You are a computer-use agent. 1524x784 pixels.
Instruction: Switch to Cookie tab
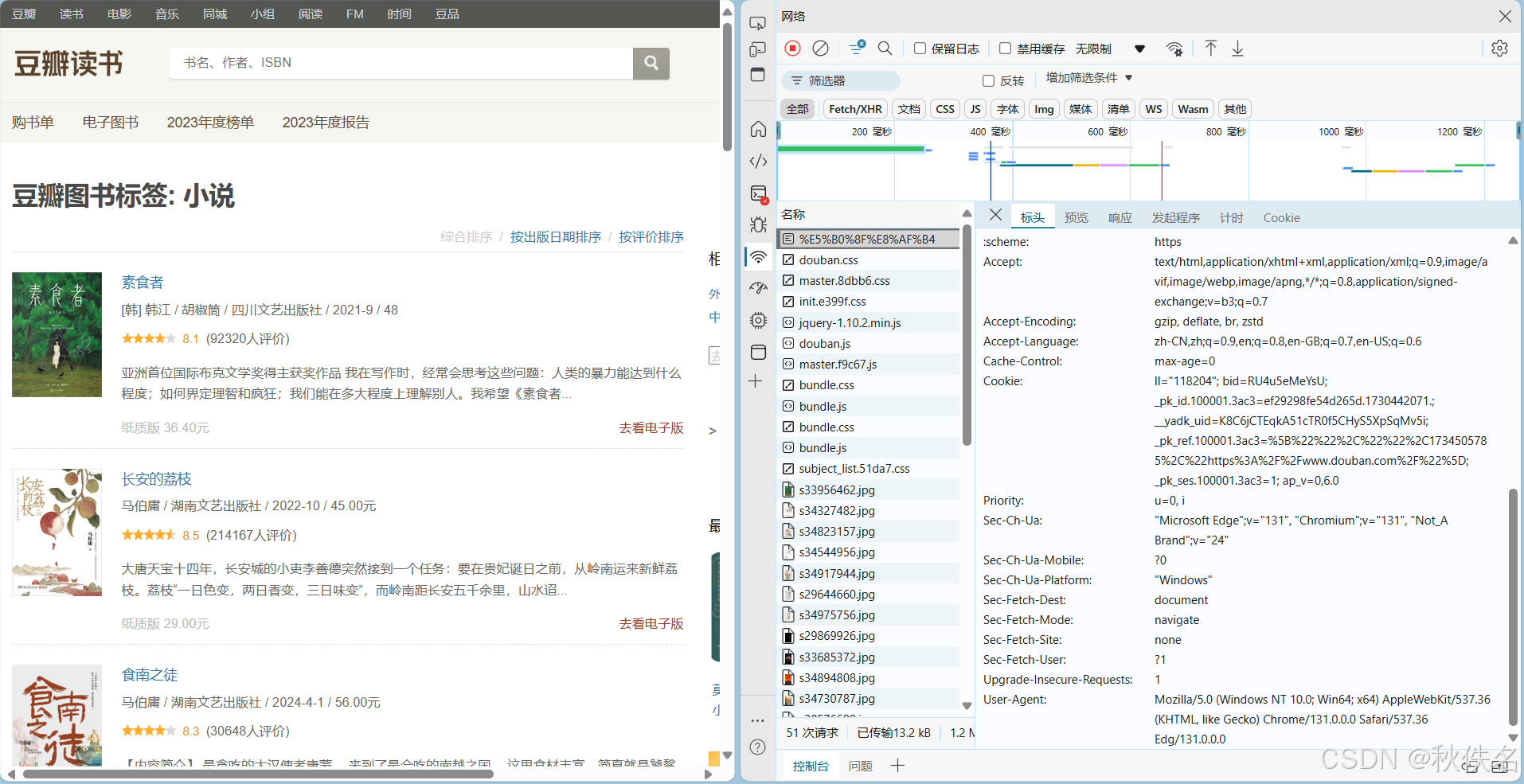click(1281, 217)
